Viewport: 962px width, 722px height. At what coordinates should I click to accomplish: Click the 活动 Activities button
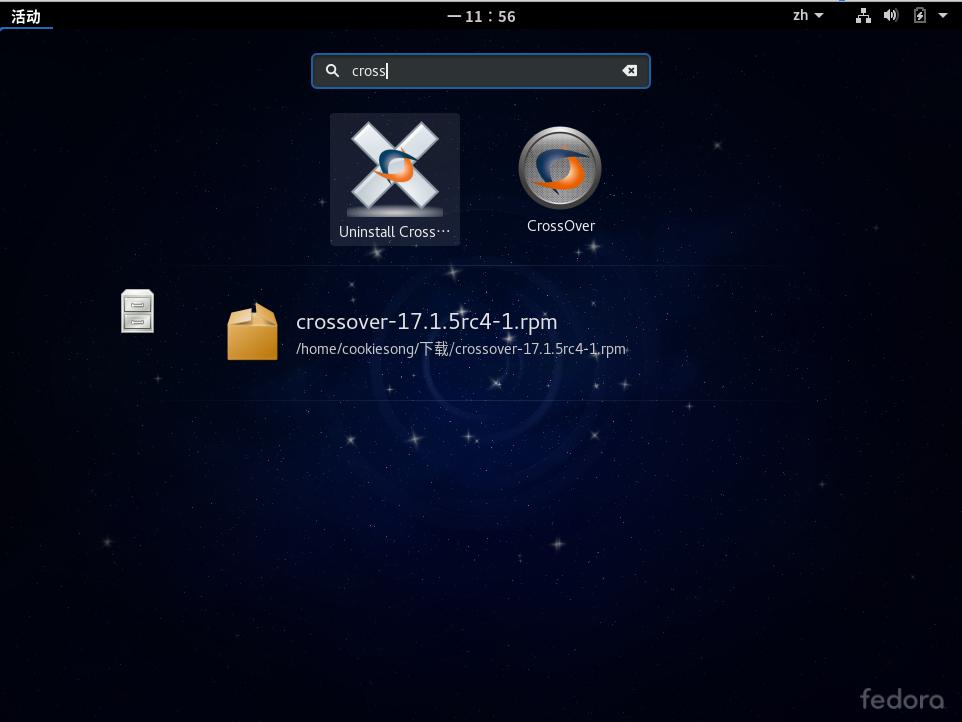(26, 16)
